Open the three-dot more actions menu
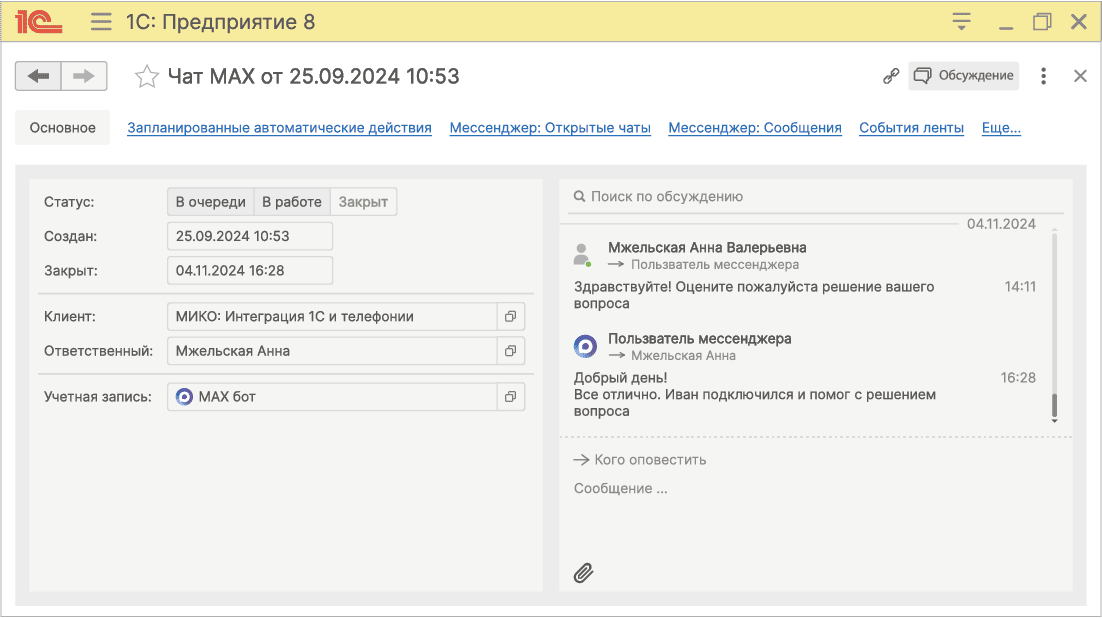The width and height of the screenshot is (1102, 618). [x=1043, y=75]
